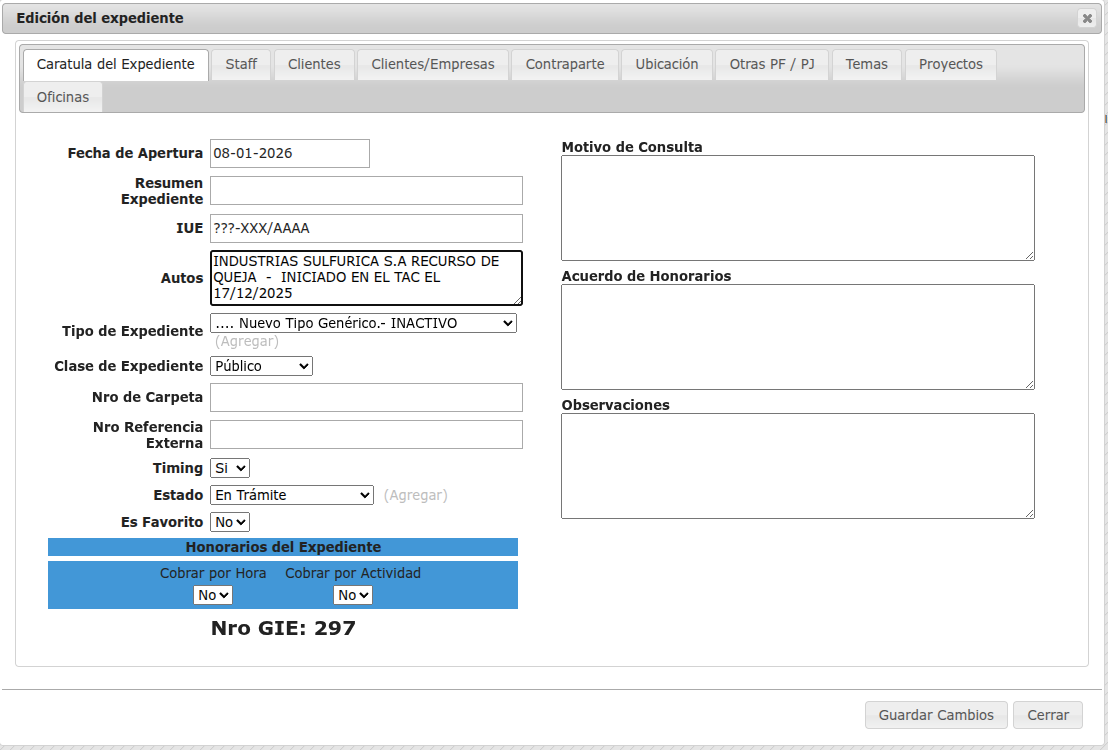Click Agregar link beside Estado

point(415,495)
